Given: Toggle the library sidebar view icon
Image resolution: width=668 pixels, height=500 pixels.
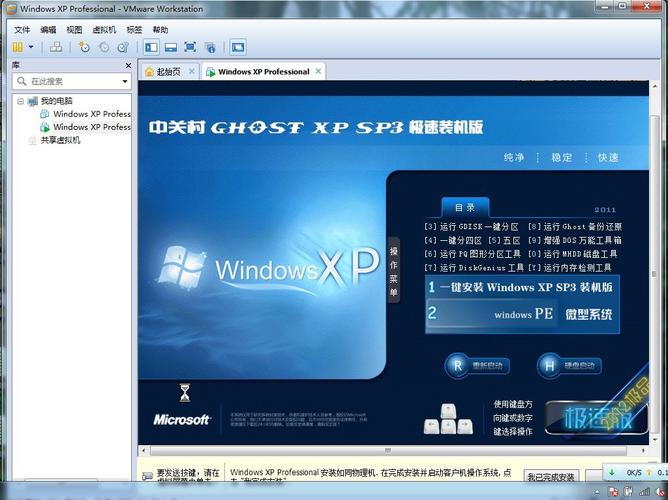Looking at the screenshot, I should 151,47.
